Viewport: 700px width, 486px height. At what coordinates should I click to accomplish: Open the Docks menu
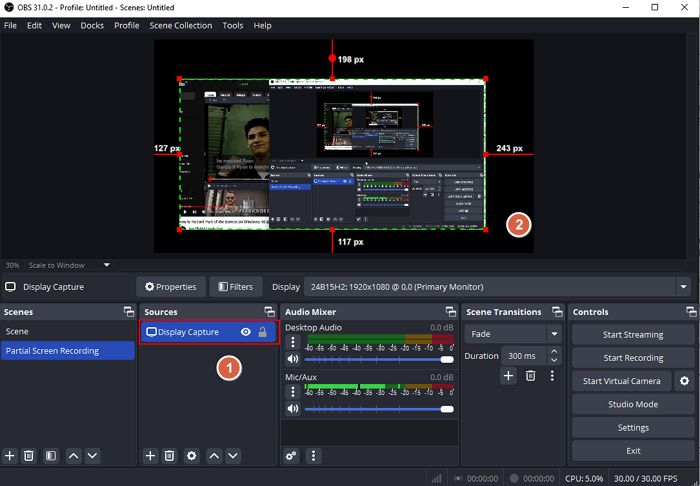click(92, 25)
